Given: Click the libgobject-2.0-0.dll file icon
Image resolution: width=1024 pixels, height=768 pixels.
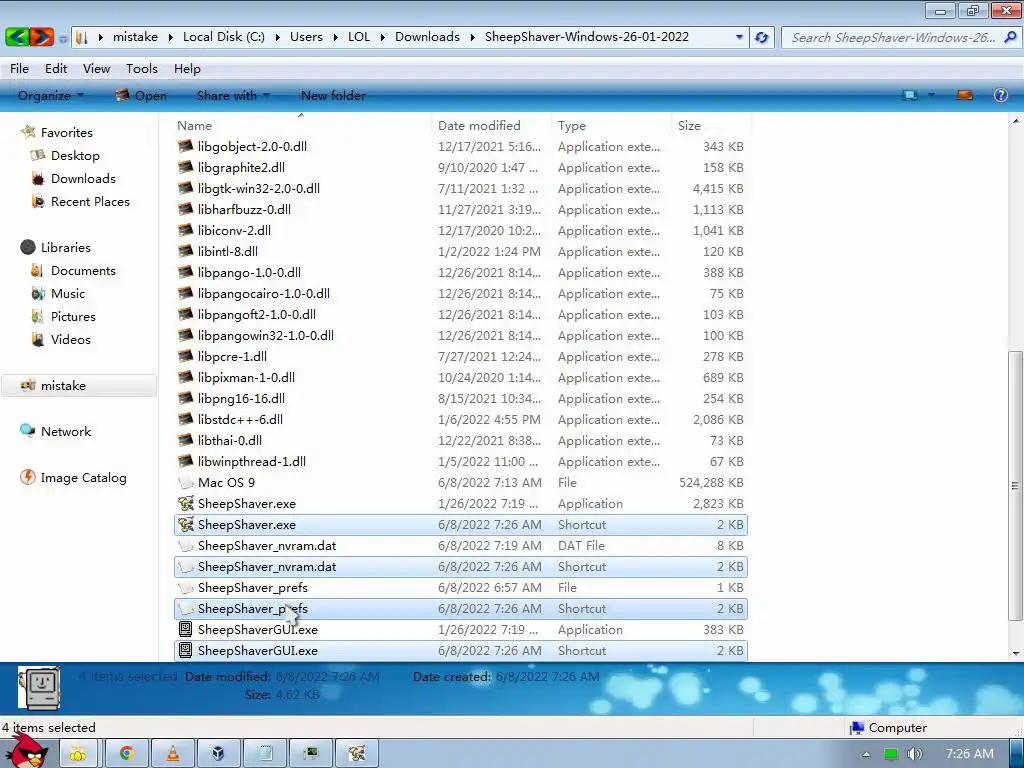Looking at the screenshot, I should coord(186,146).
